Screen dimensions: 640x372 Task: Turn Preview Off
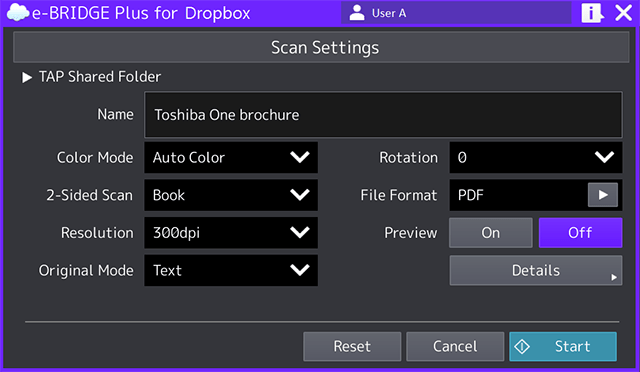pyautogui.click(x=580, y=232)
